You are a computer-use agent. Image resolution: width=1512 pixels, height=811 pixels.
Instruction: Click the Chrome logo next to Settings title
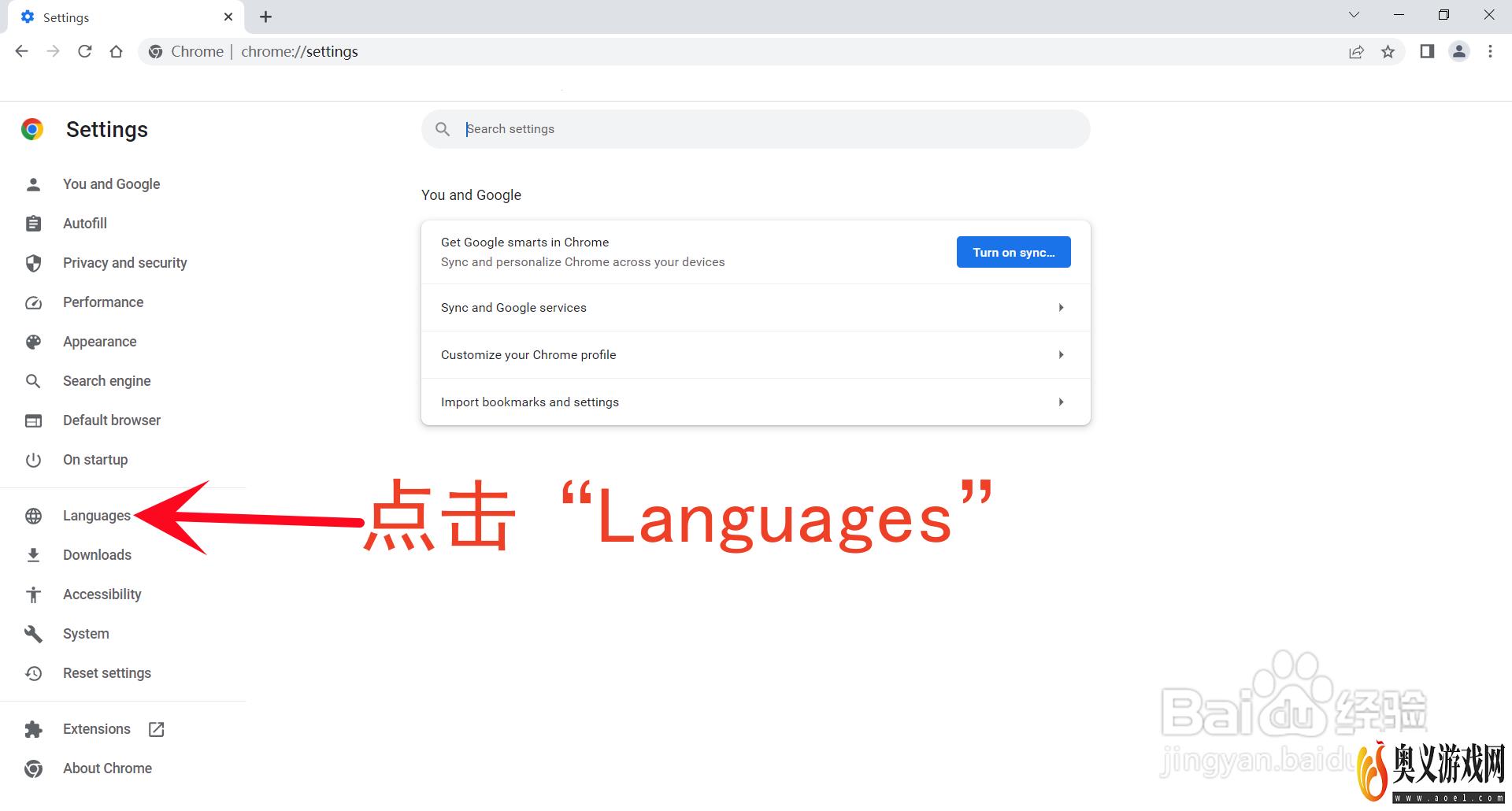tap(32, 129)
